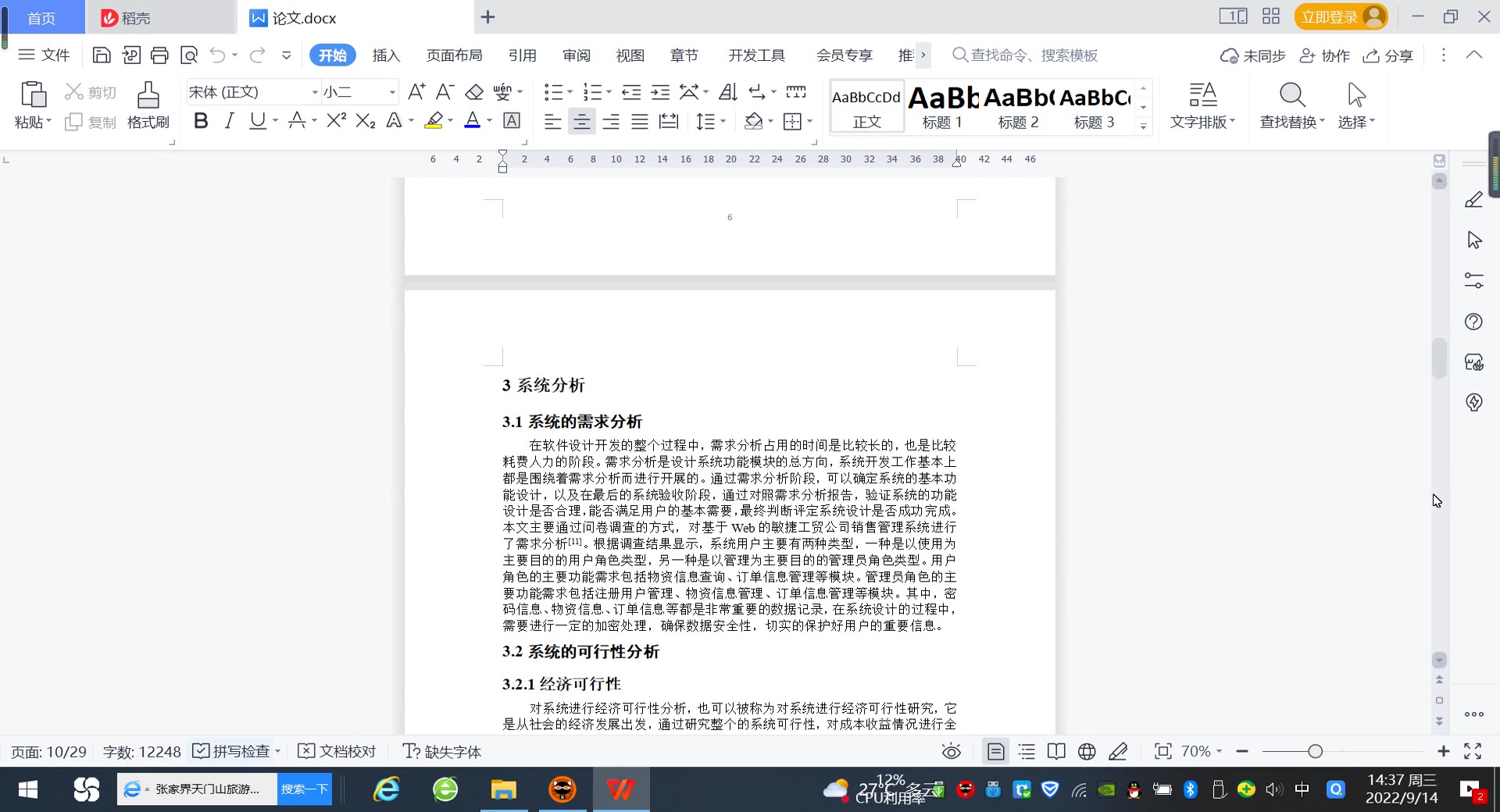The width and height of the screenshot is (1500, 812).
Task: Open the 70% zoom level dropdown
Action: pos(1202,751)
